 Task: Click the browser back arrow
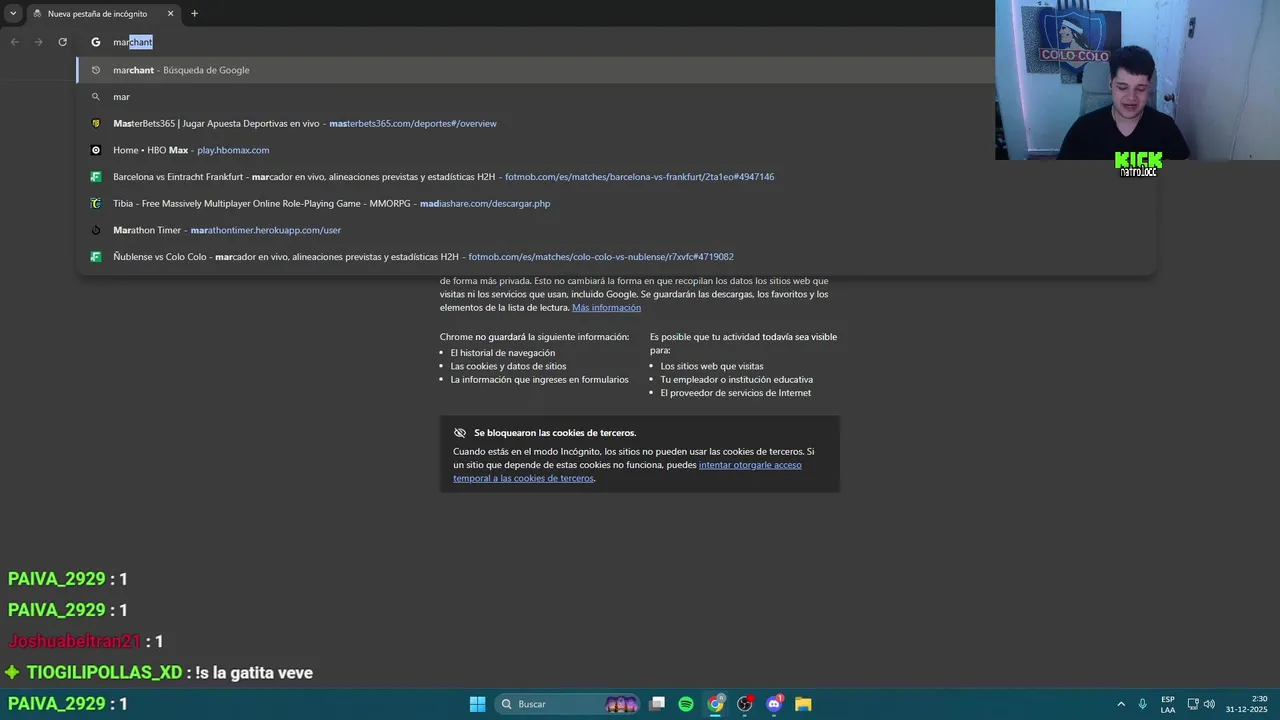pyautogui.click(x=14, y=42)
